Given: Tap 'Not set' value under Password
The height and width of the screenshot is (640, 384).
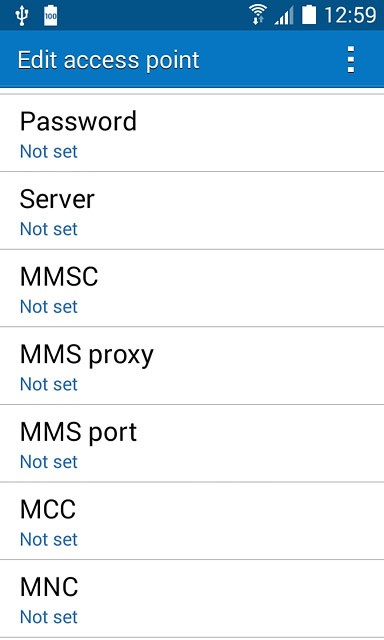Looking at the screenshot, I should [49, 152].
